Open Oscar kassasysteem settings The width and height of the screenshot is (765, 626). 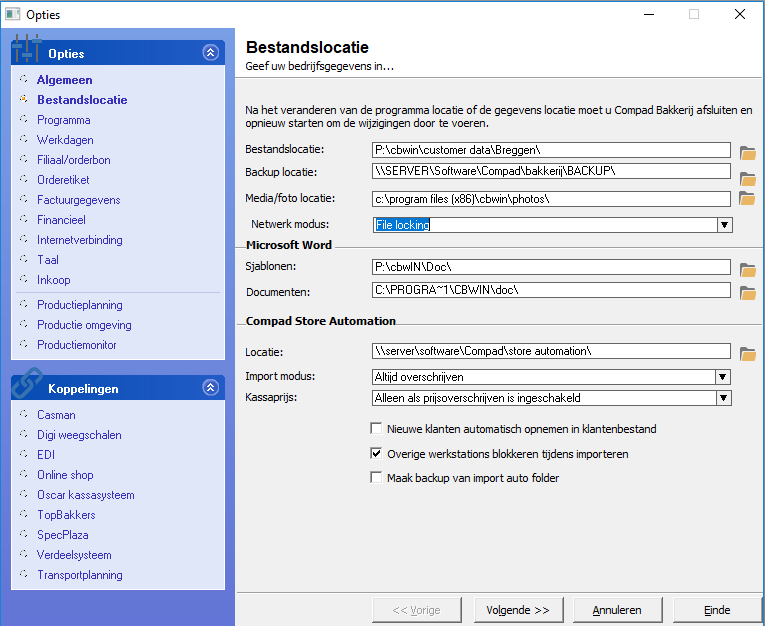(85, 495)
